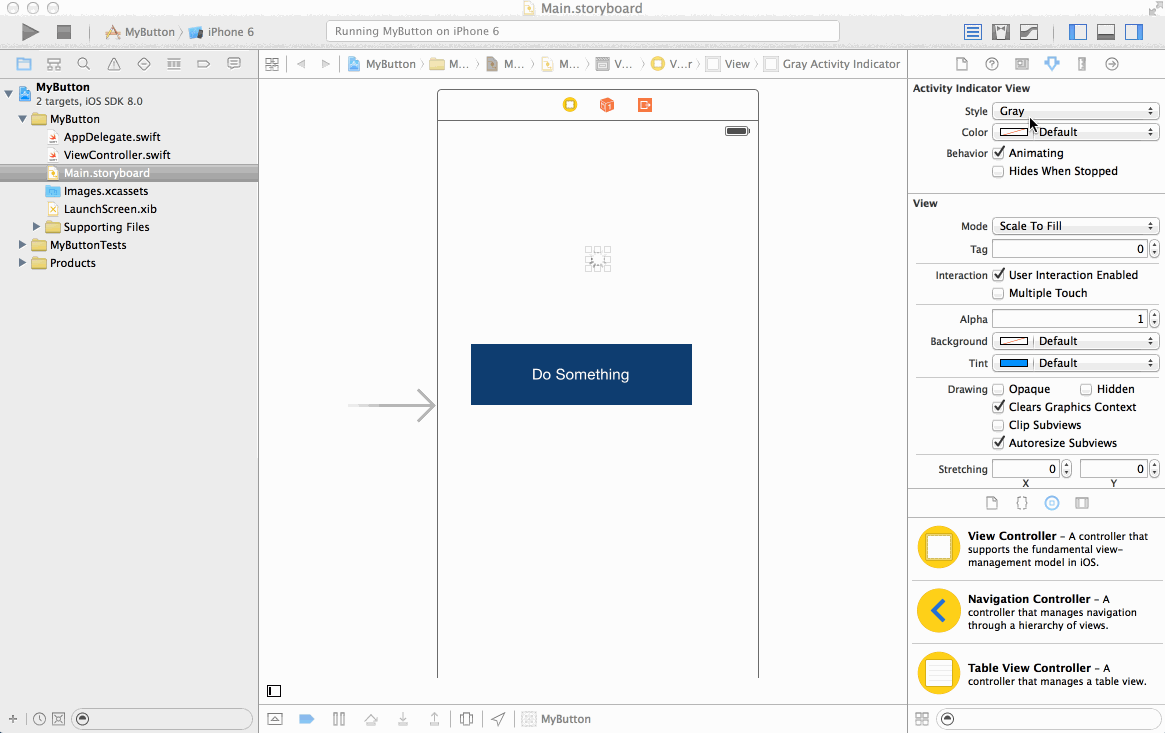Click the Alpha value field
Viewport: 1165px width, 733px height.
click(1069, 319)
